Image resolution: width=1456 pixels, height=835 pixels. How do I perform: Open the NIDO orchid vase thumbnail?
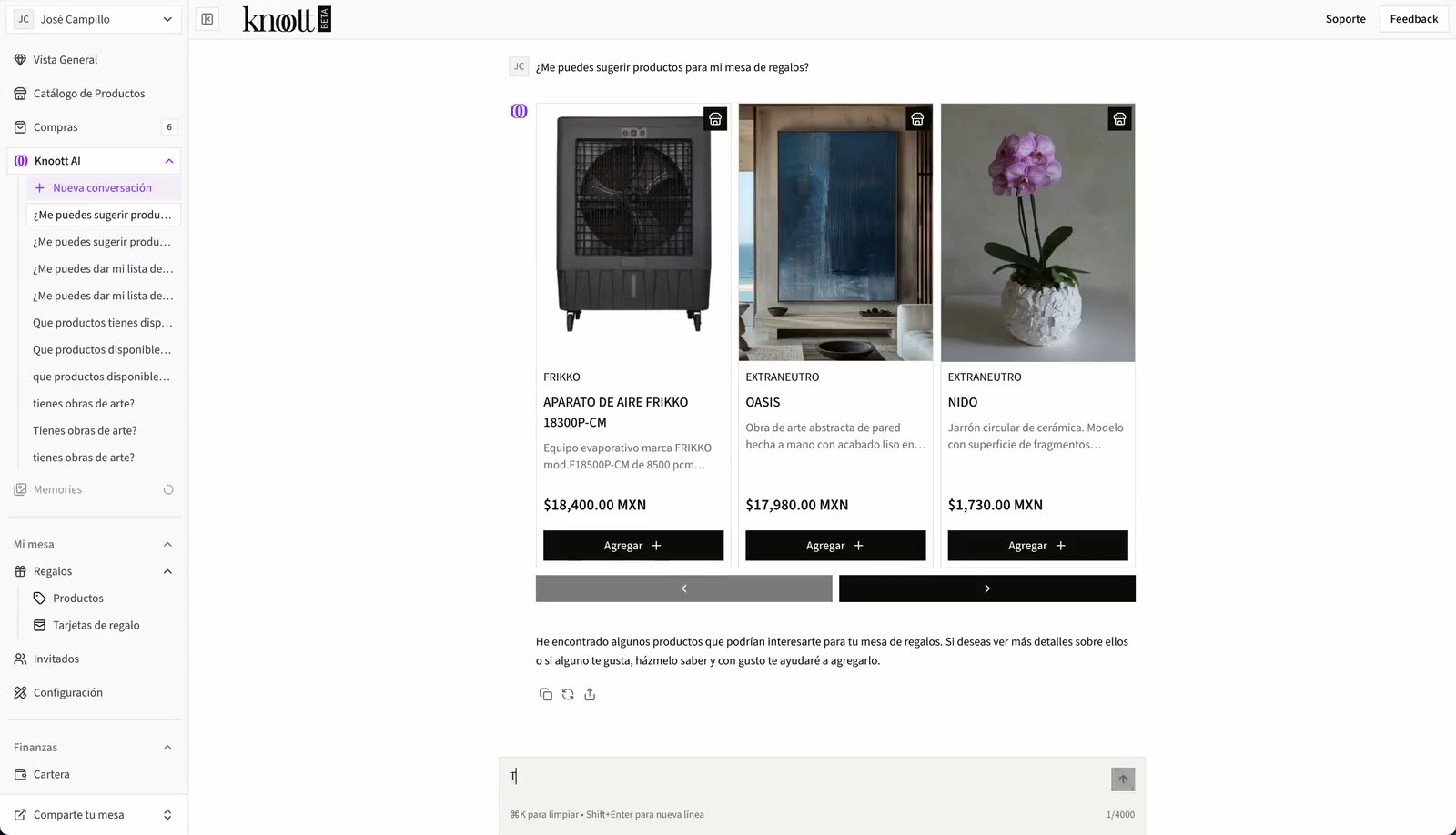click(x=1037, y=233)
